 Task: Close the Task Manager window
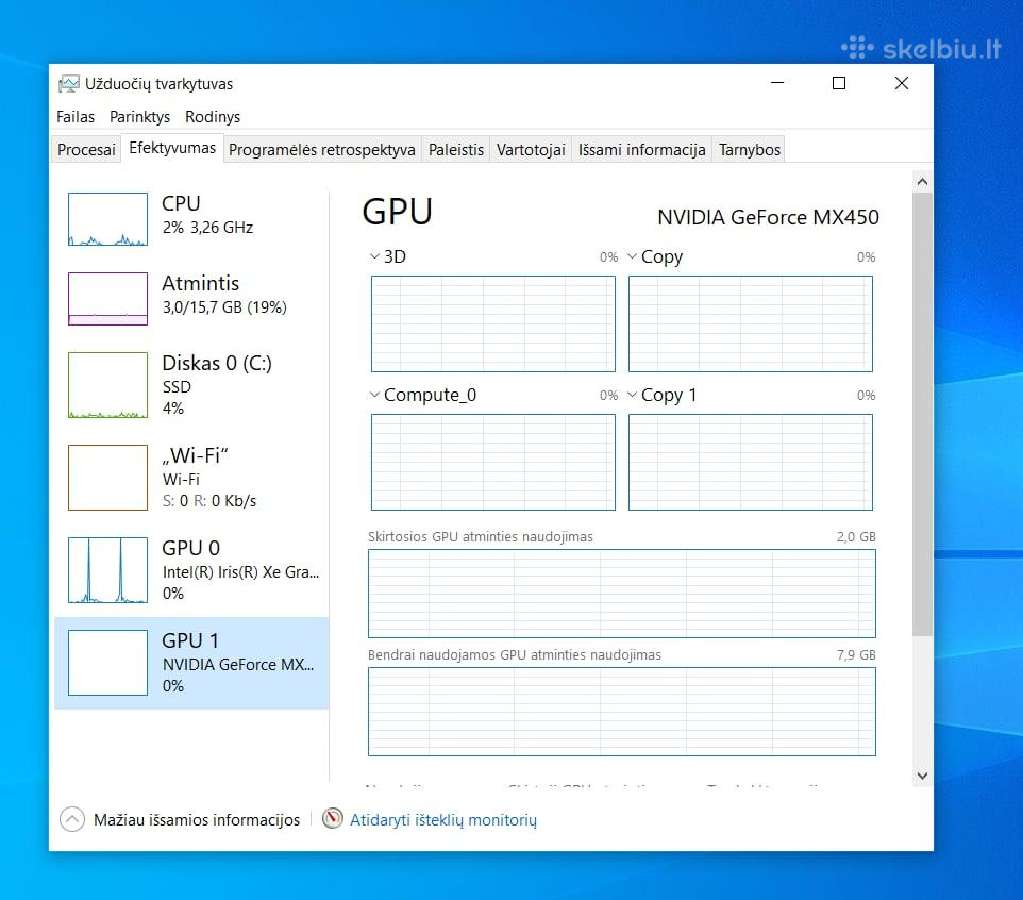pyautogui.click(x=901, y=83)
